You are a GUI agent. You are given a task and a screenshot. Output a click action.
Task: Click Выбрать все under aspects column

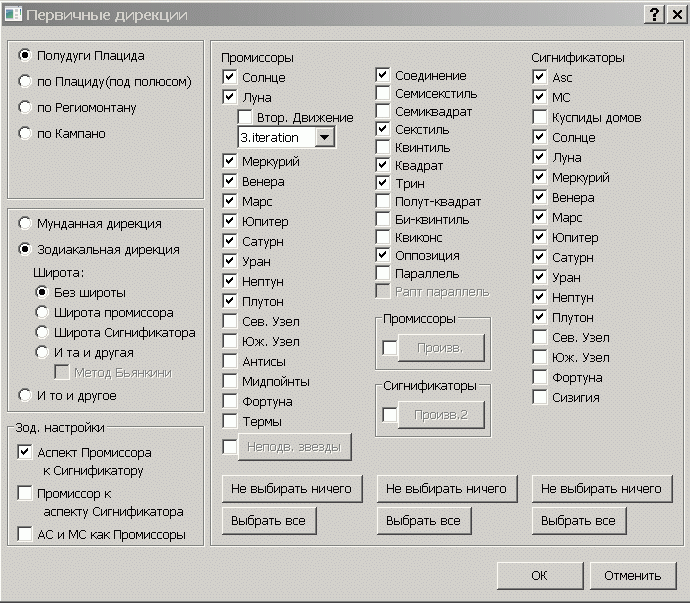point(424,521)
